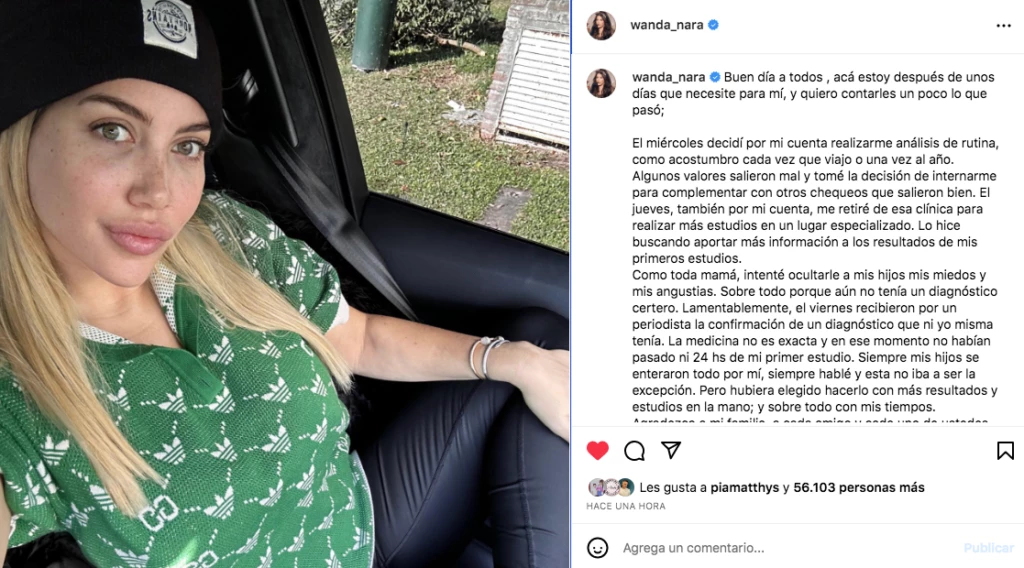The width and height of the screenshot is (1024, 568).
Task: Open the three-dots more options menu
Action: click(1004, 25)
